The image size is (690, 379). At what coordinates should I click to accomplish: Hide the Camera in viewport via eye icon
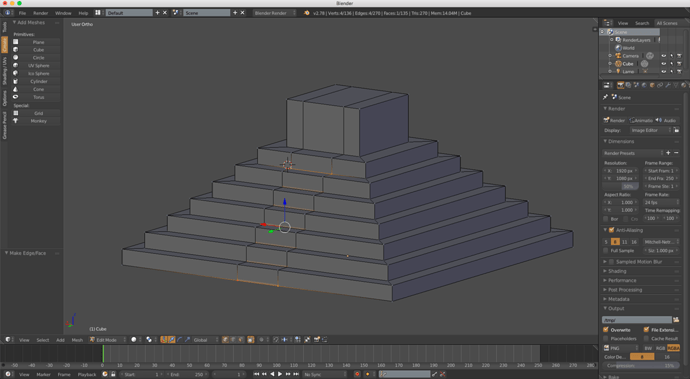point(664,56)
